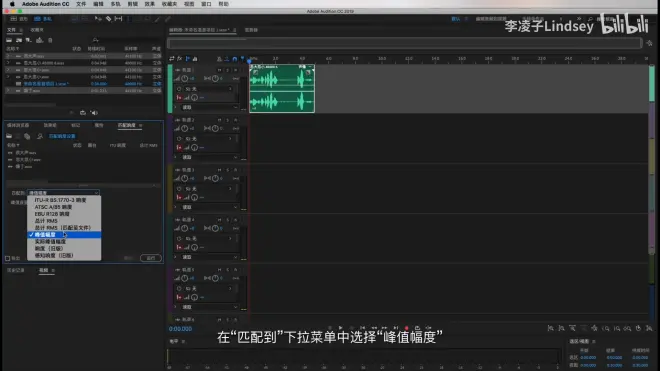Image resolution: width=660 pixels, height=371 pixels.
Task: Solo track 2 with its S button
Action: 228,120
